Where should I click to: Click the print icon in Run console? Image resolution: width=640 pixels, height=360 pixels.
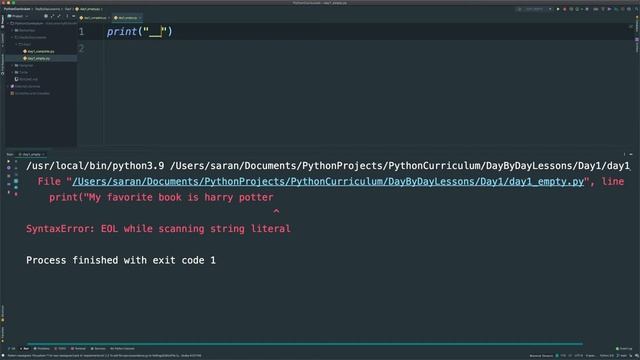(x=16, y=187)
